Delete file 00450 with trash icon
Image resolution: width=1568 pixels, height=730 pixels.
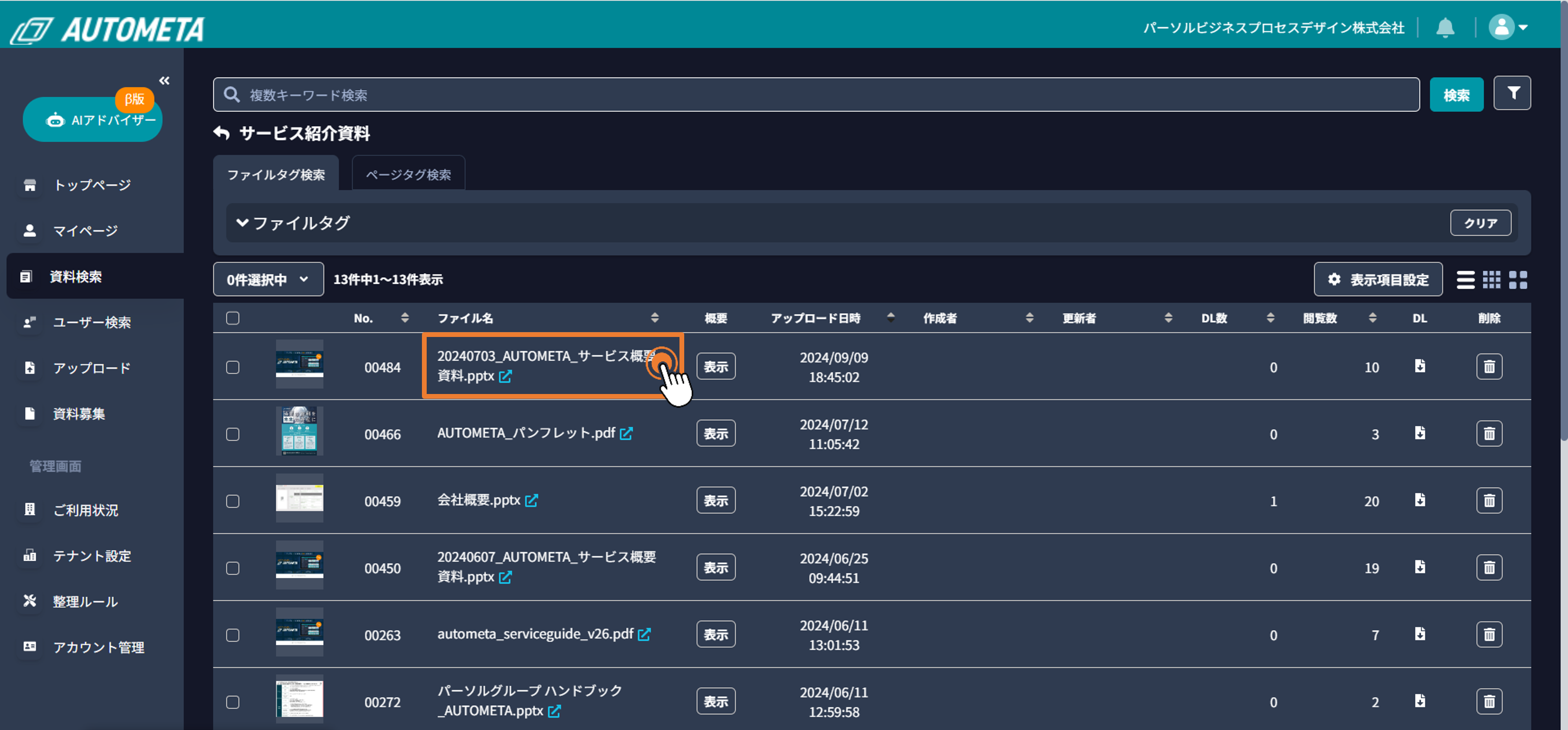tap(1490, 567)
